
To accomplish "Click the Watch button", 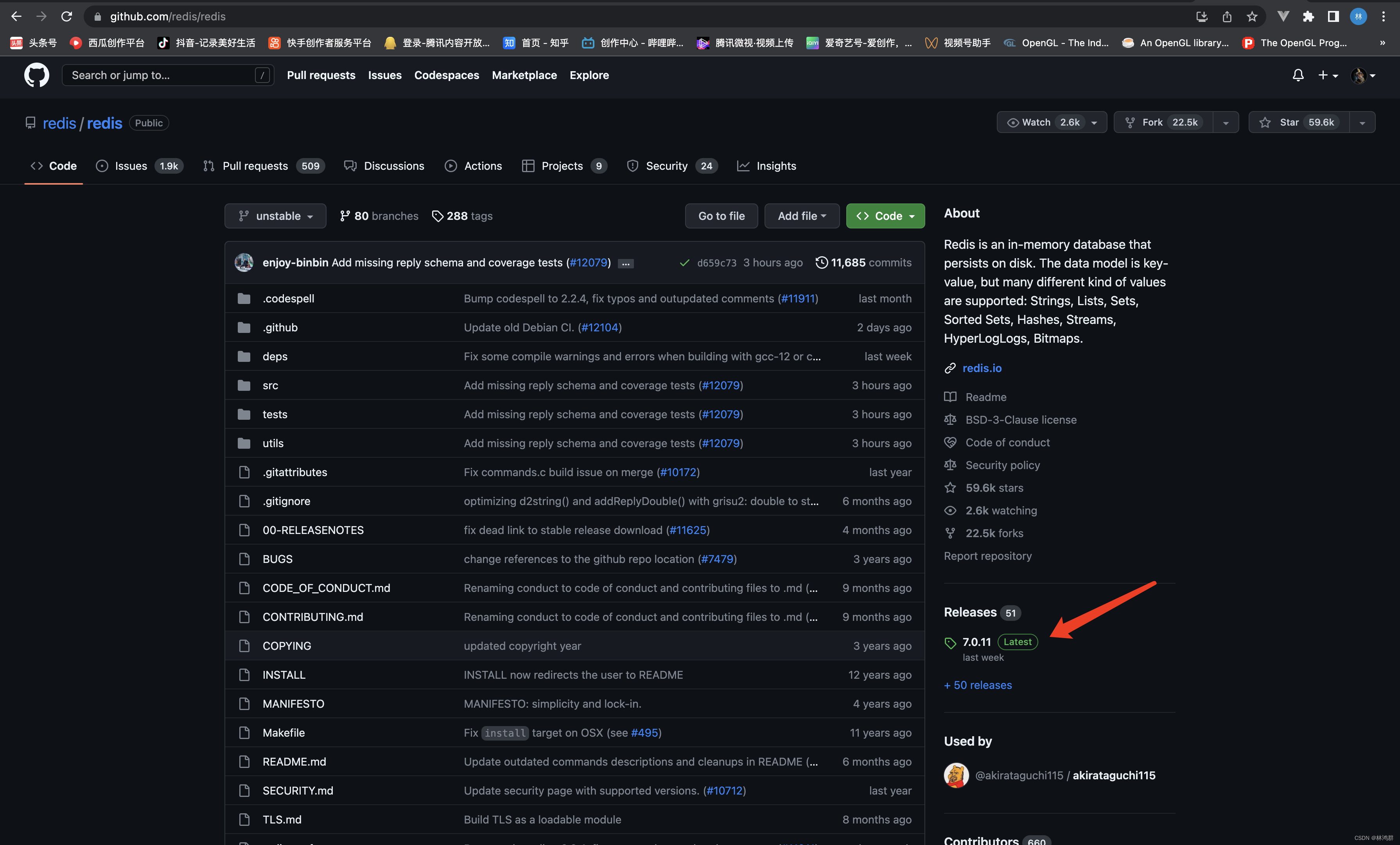I will click(x=1051, y=122).
